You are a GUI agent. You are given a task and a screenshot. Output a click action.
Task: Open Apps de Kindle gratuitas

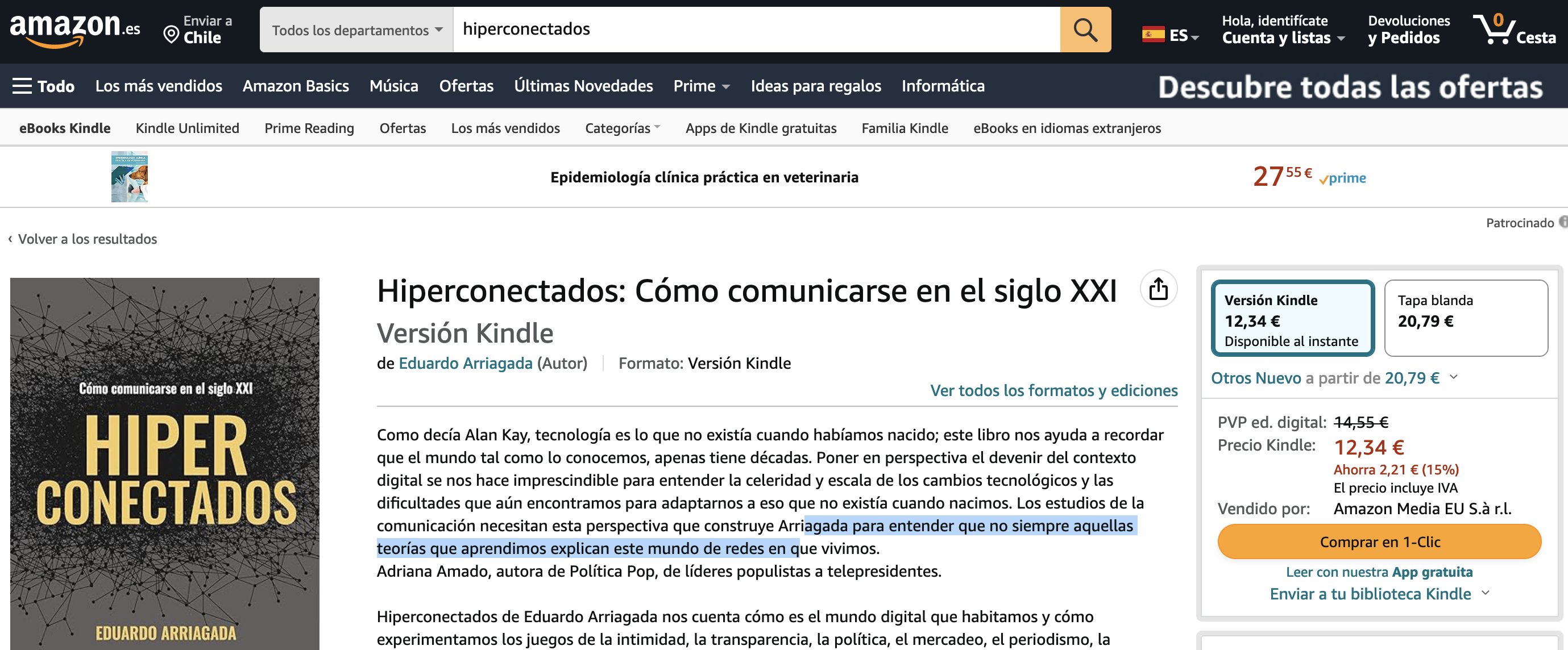761,128
